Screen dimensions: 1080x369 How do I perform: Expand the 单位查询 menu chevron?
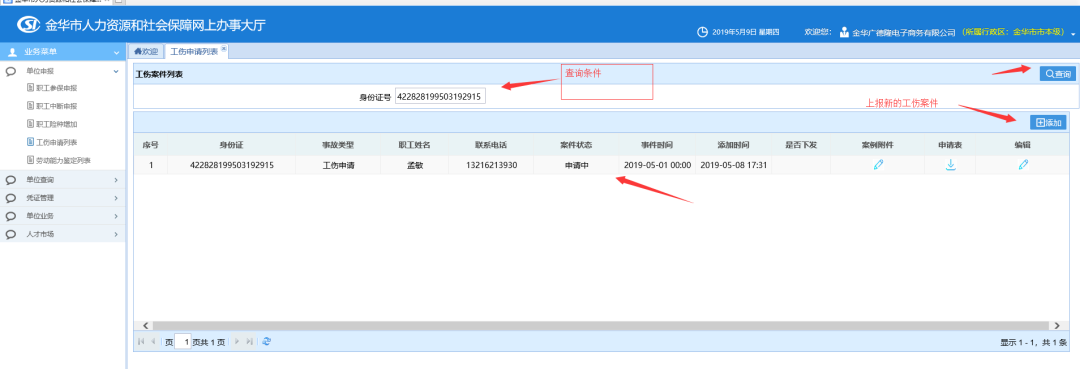tap(116, 180)
